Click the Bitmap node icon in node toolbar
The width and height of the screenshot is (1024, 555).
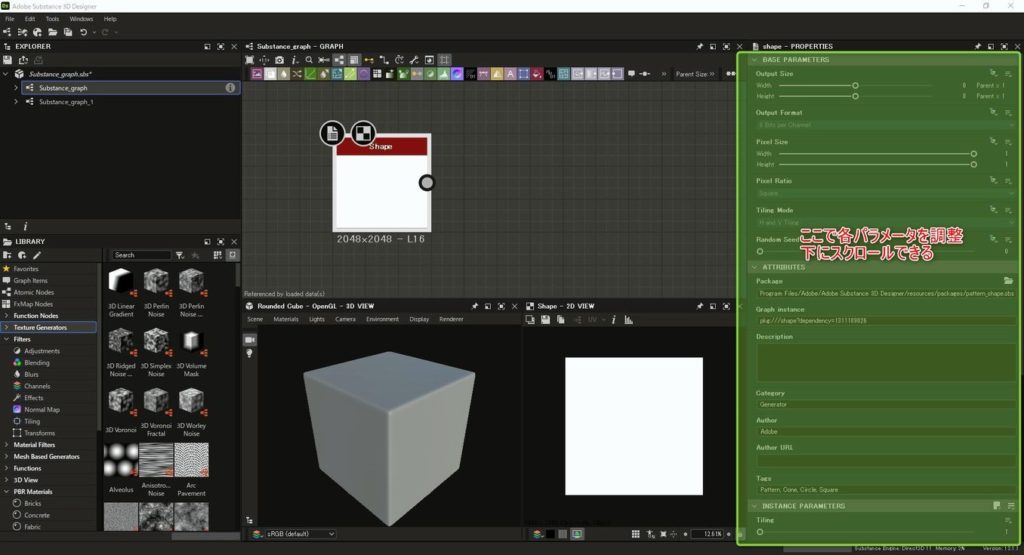(x=257, y=74)
